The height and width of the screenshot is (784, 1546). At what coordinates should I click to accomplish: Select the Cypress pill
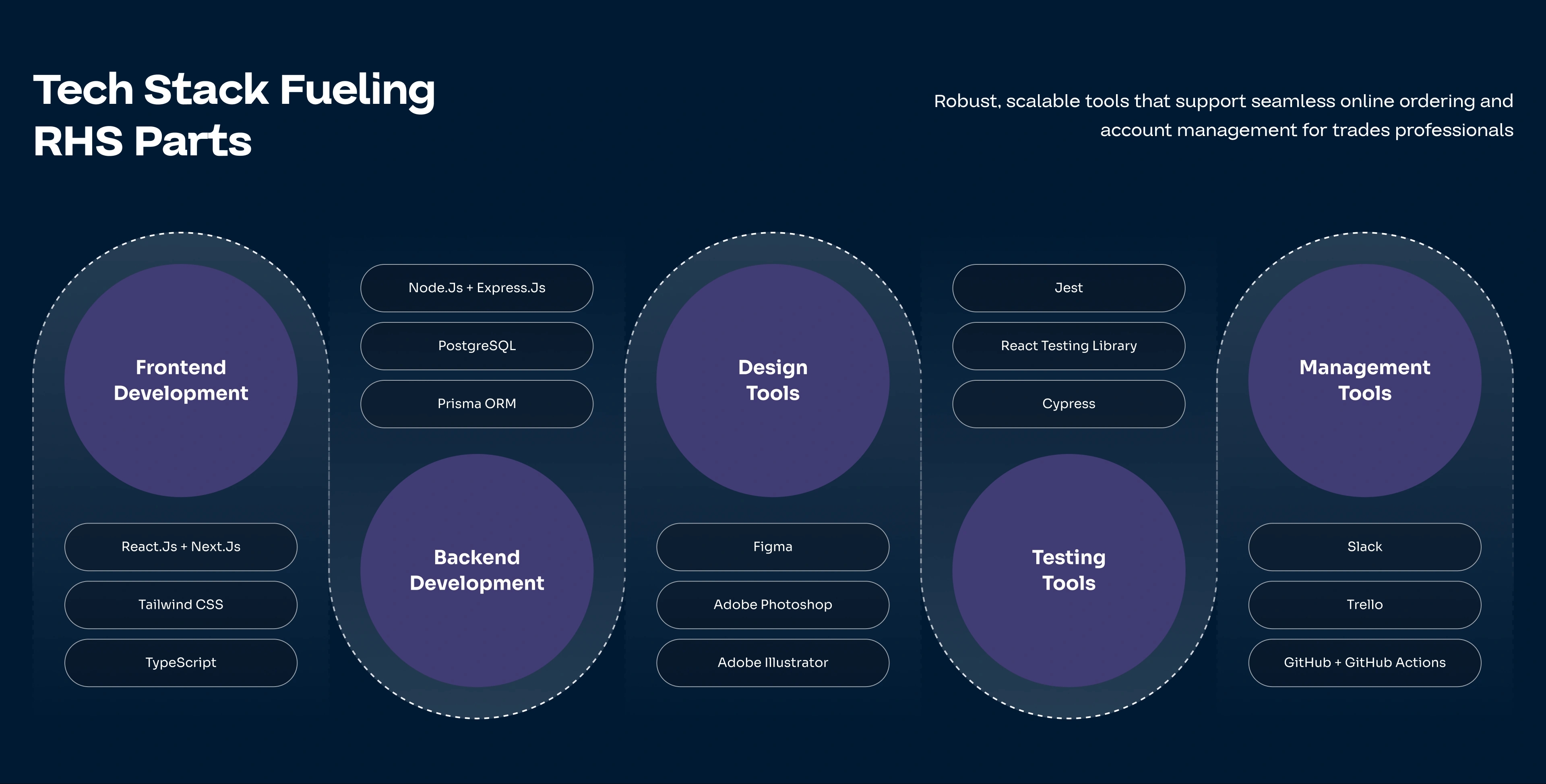tap(1068, 404)
